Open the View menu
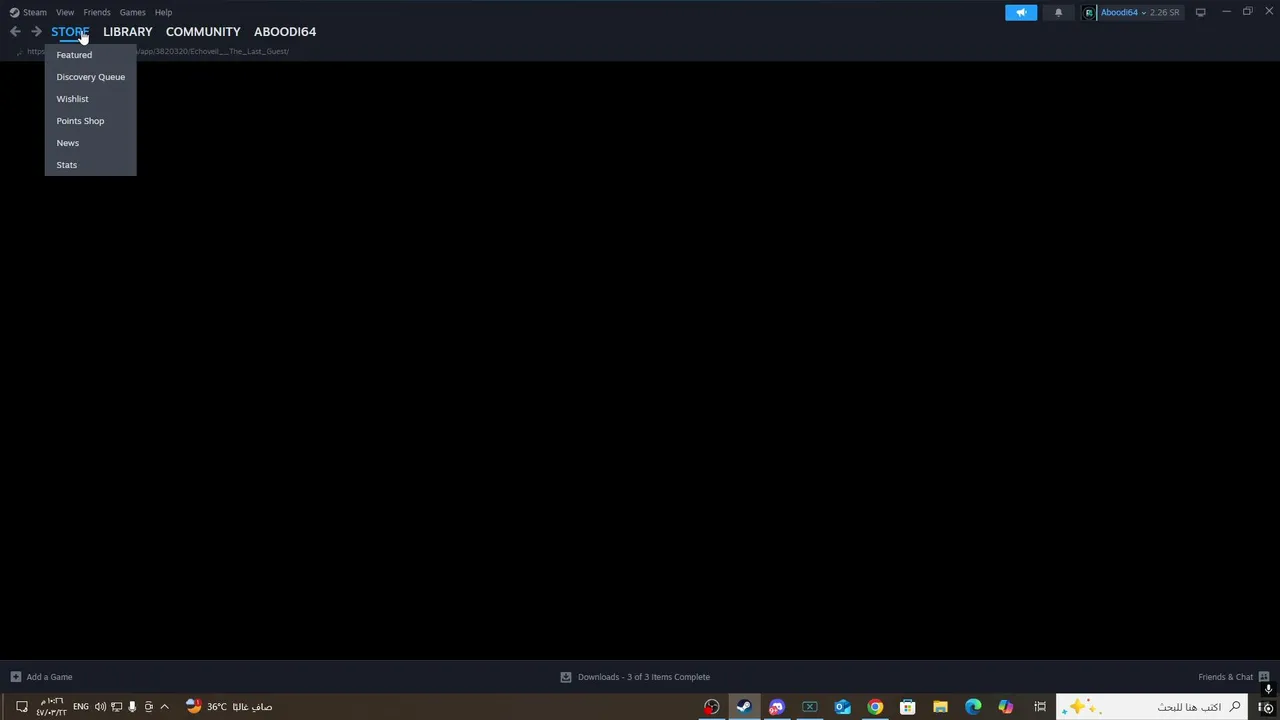 point(65,12)
